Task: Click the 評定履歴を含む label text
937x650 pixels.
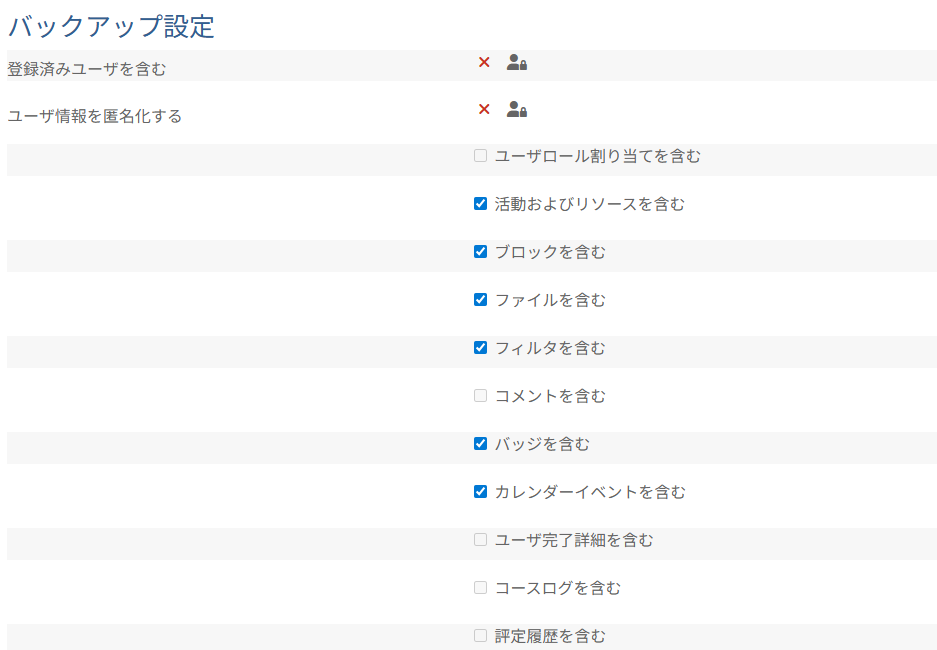Action: (550, 636)
